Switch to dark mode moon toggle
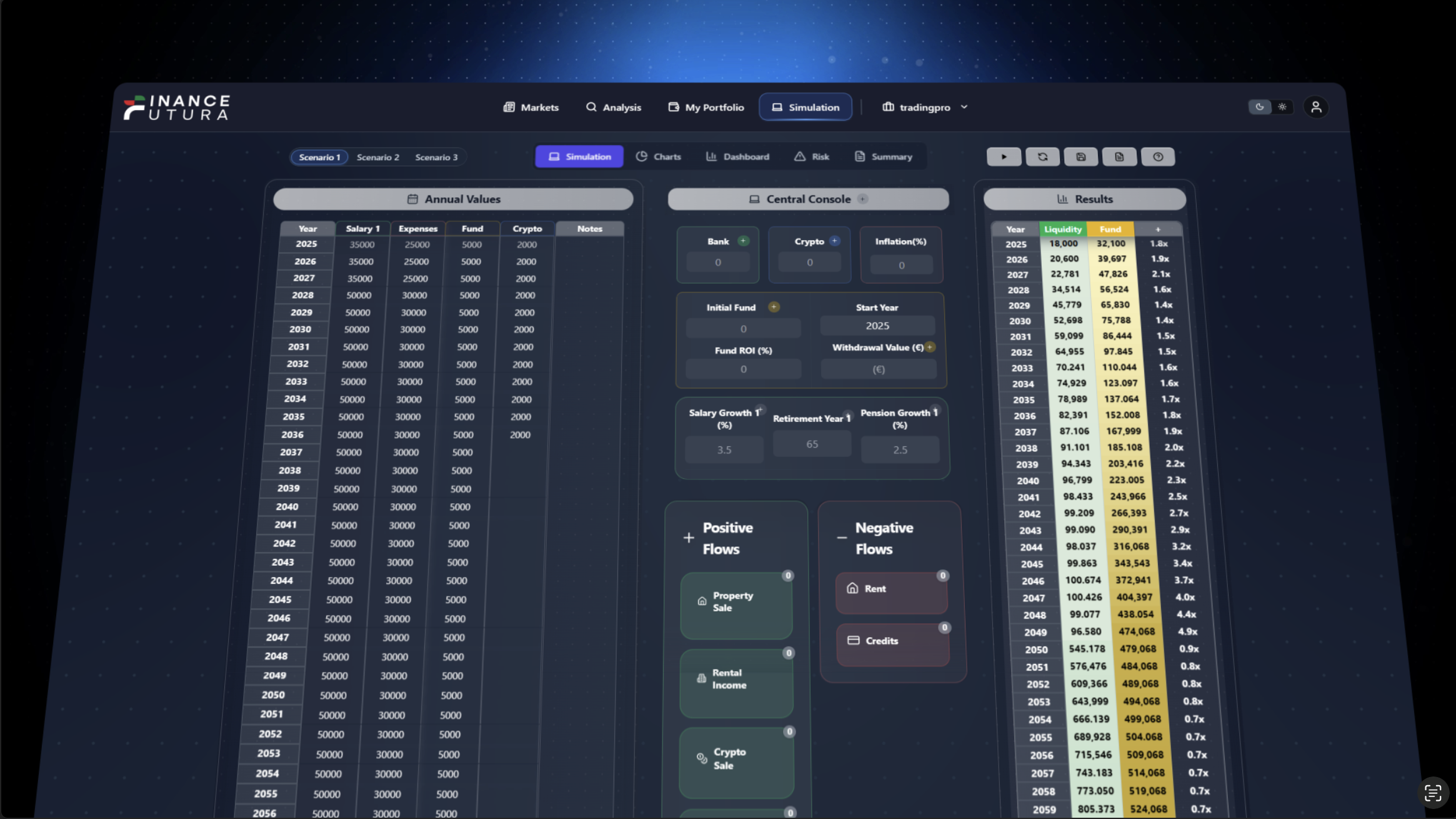Screen dimensions: 1456x819 tap(1260, 107)
